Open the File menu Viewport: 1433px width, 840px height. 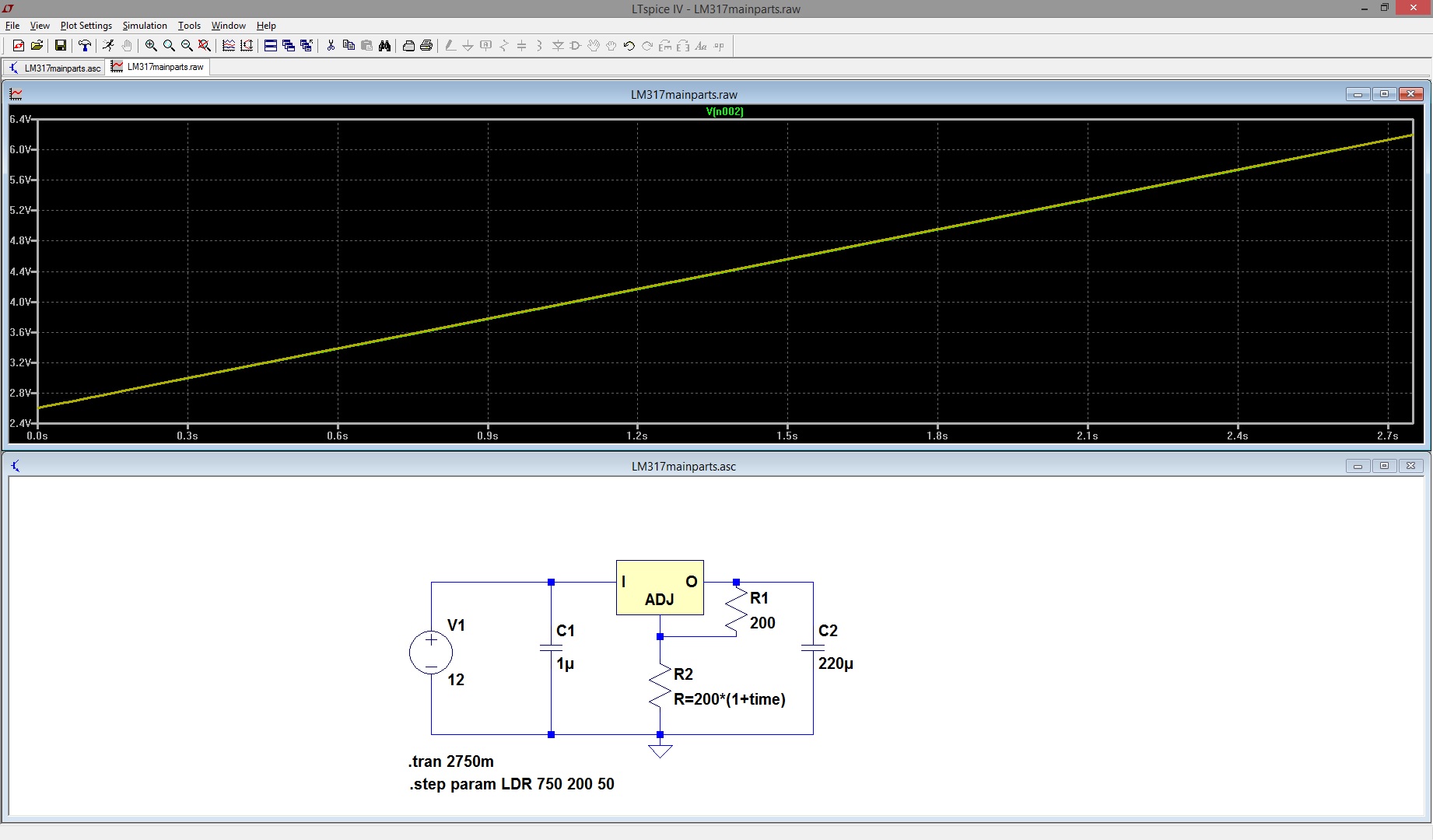[x=12, y=26]
